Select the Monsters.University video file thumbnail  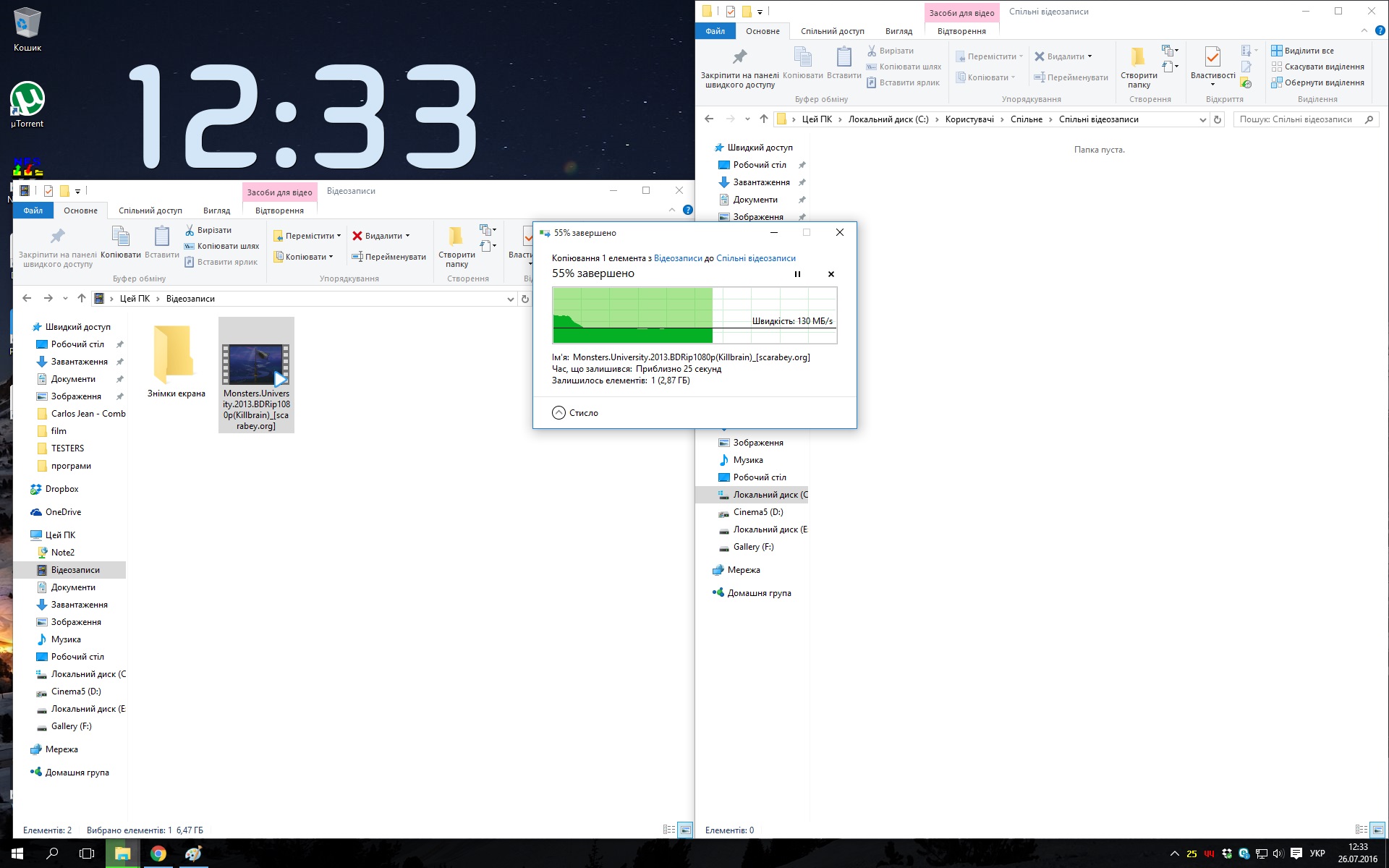256,365
